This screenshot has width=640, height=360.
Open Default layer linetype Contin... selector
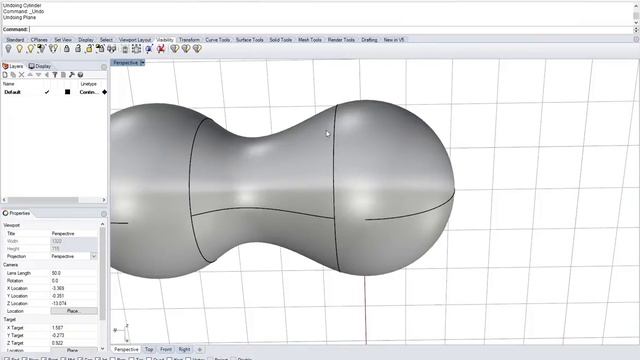pyautogui.click(x=89, y=92)
